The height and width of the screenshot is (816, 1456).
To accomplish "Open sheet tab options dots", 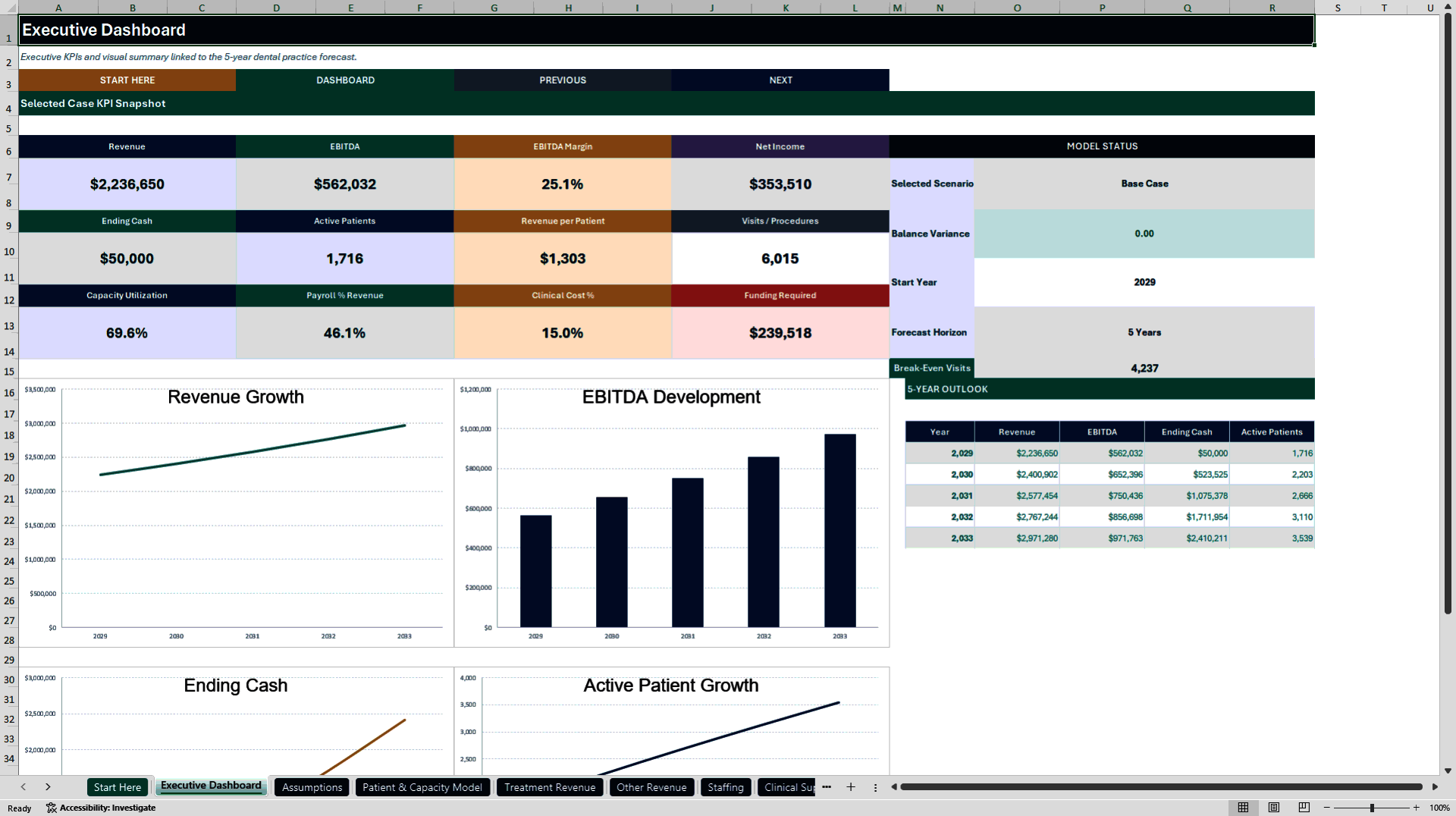I will coord(875,788).
